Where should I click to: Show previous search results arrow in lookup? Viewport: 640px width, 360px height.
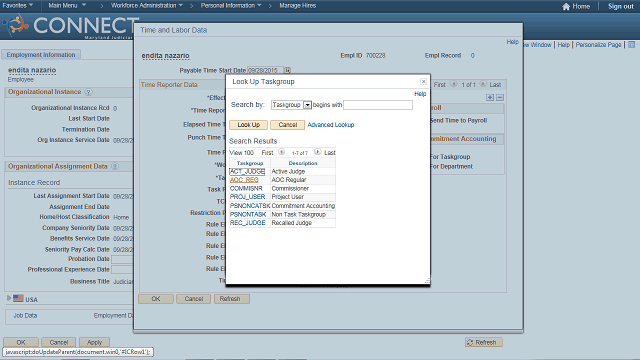(281, 152)
